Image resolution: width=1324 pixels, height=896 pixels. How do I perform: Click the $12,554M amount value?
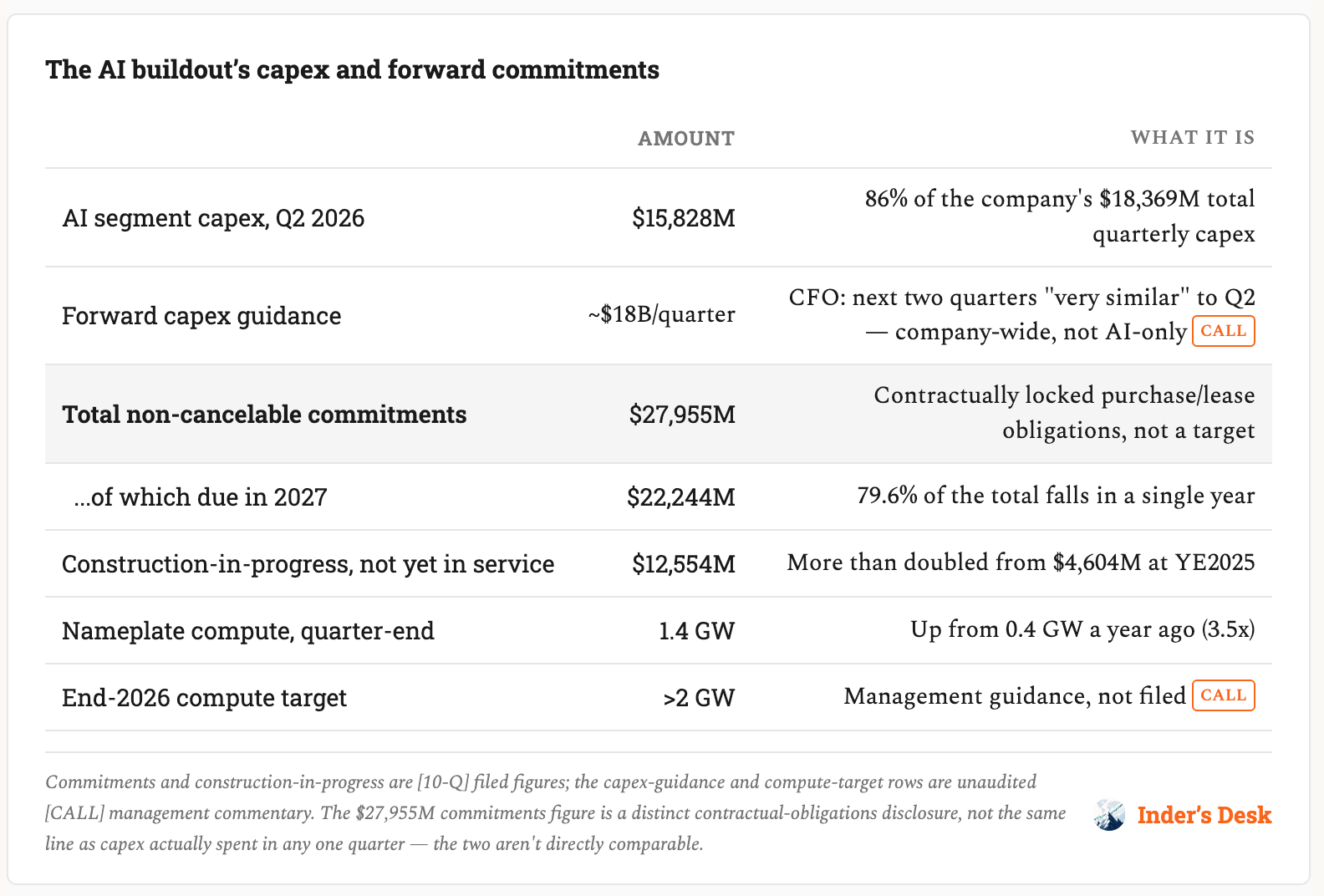point(684,564)
